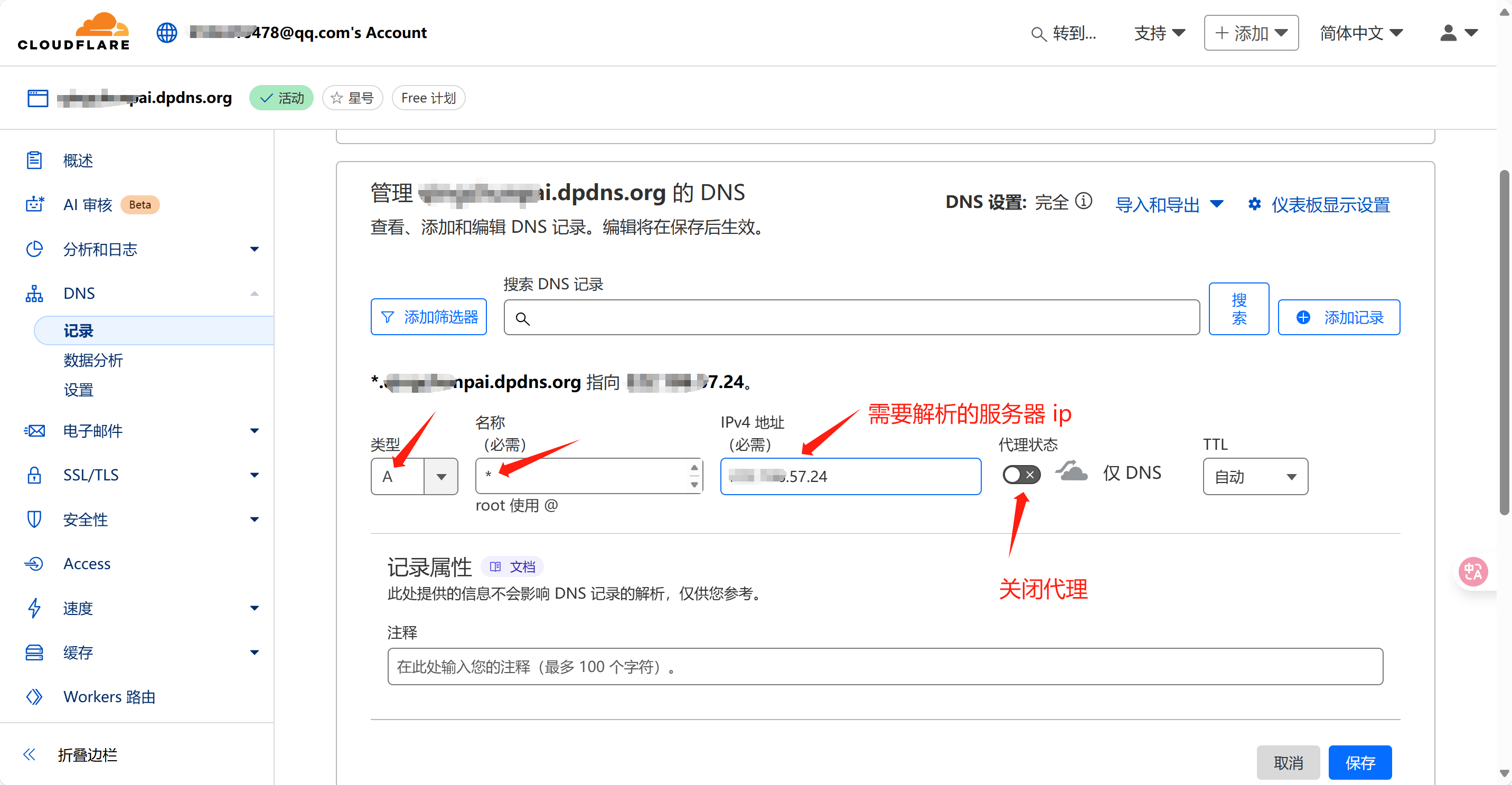1512x785 pixels.
Task: Click the 星号 star button
Action: 353,98
